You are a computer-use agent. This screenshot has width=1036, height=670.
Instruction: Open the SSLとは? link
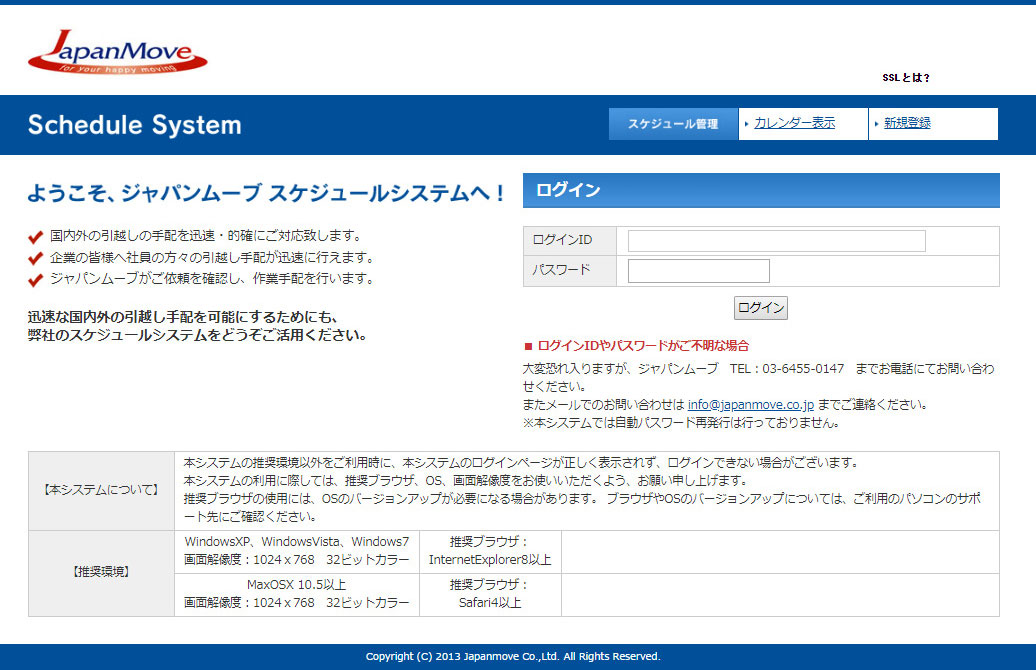point(906,77)
